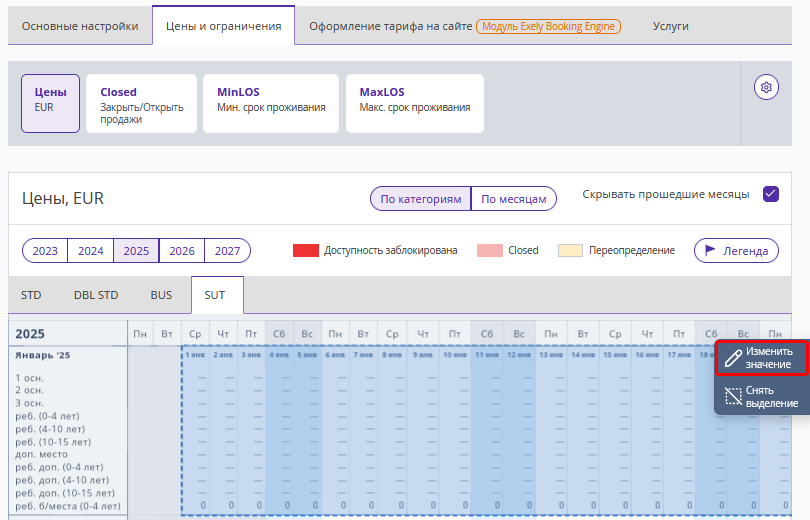The image size is (810, 520).
Task: Select year 2027
Action: [x=227, y=251]
